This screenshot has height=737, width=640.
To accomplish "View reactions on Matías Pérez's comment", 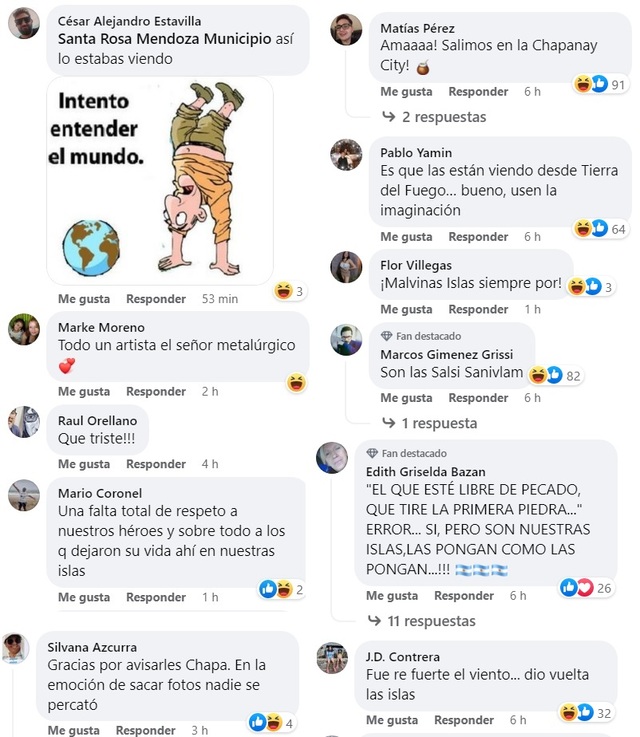I will point(601,84).
